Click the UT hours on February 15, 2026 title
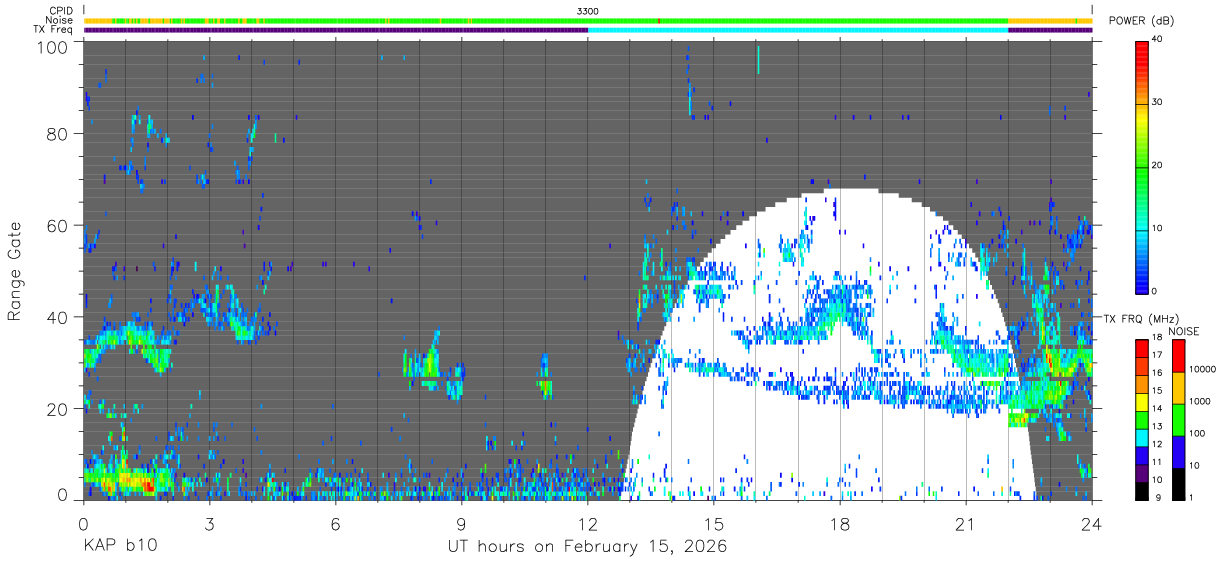 [x=587, y=548]
